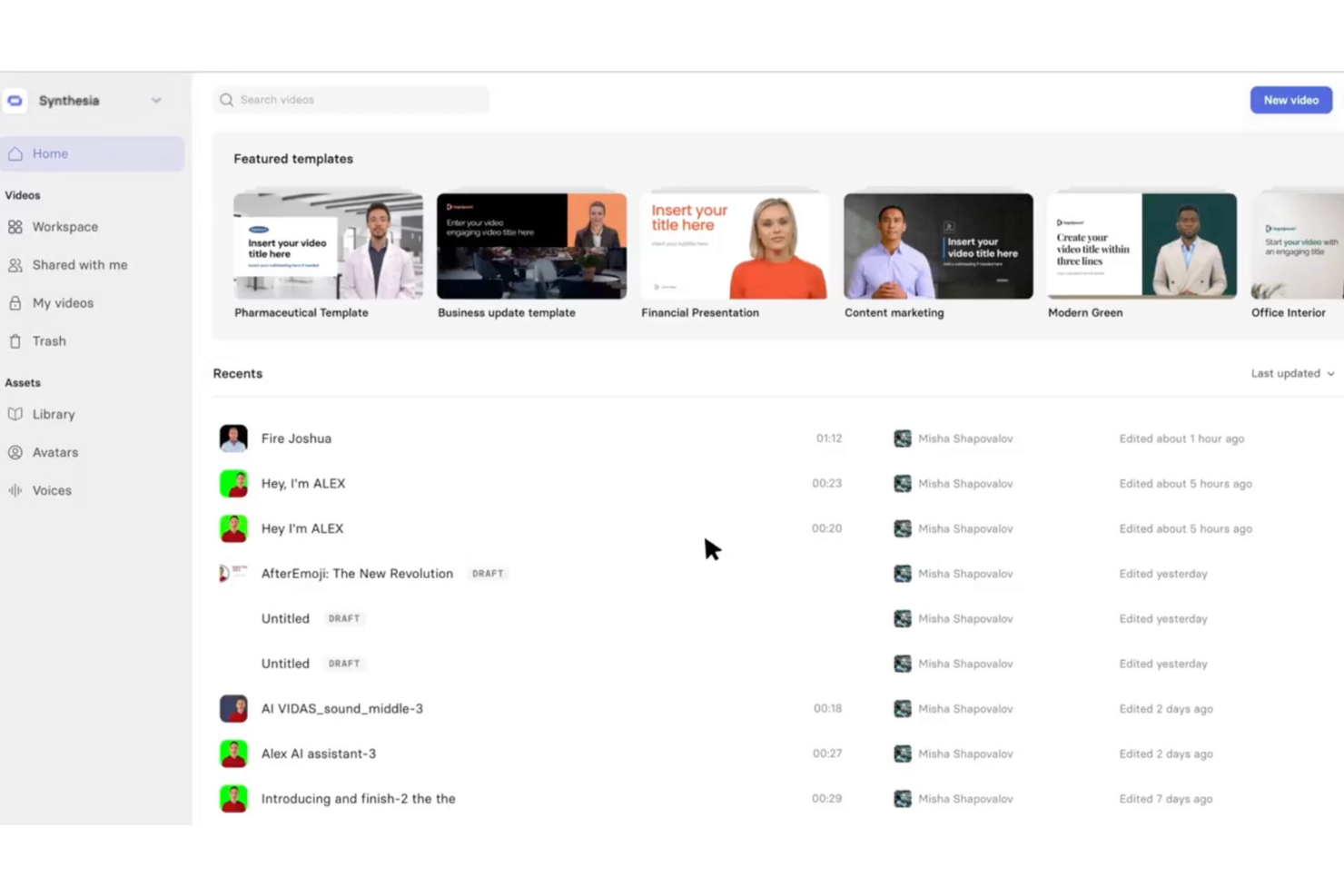Pick the Modern Green template thumbnail
Screen dimensions: 1344x896
coord(1141,246)
